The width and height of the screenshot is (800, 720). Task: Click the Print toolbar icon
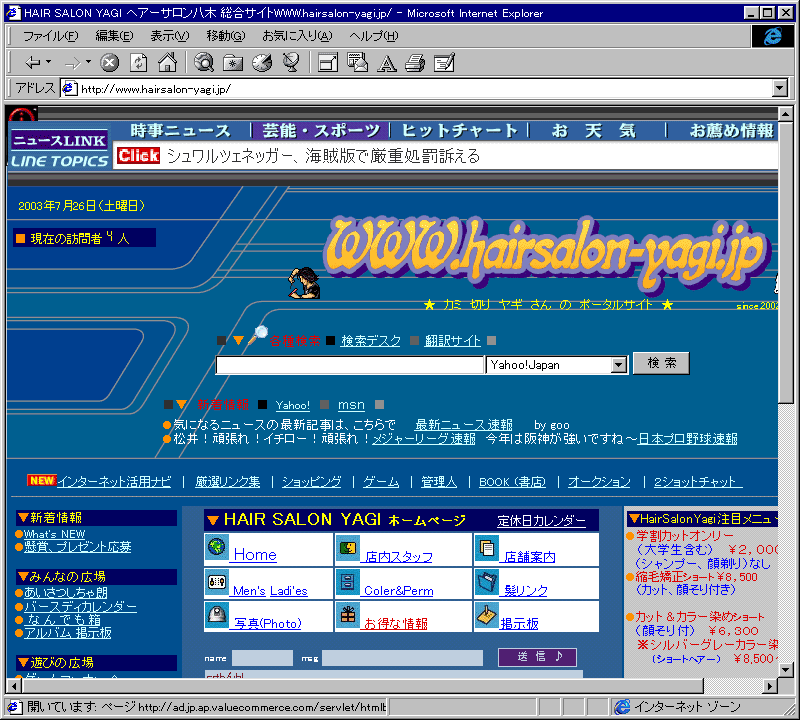pos(415,63)
